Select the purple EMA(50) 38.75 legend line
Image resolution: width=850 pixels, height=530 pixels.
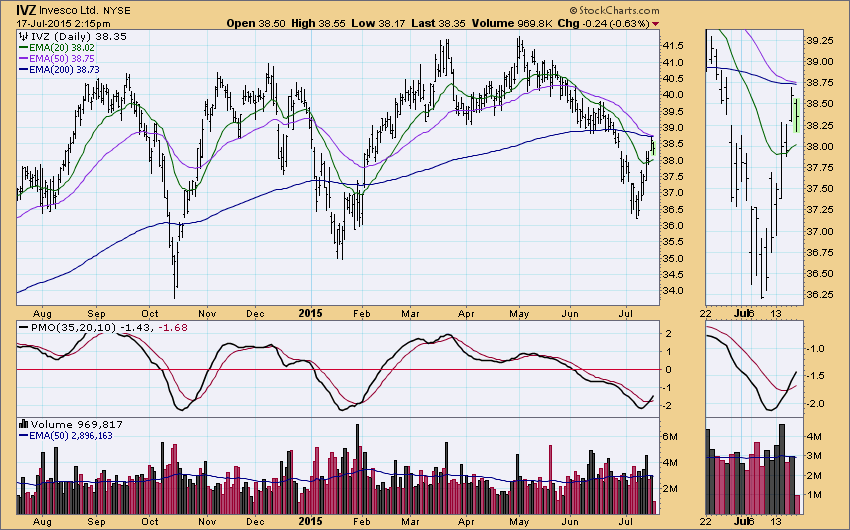pos(23,59)
